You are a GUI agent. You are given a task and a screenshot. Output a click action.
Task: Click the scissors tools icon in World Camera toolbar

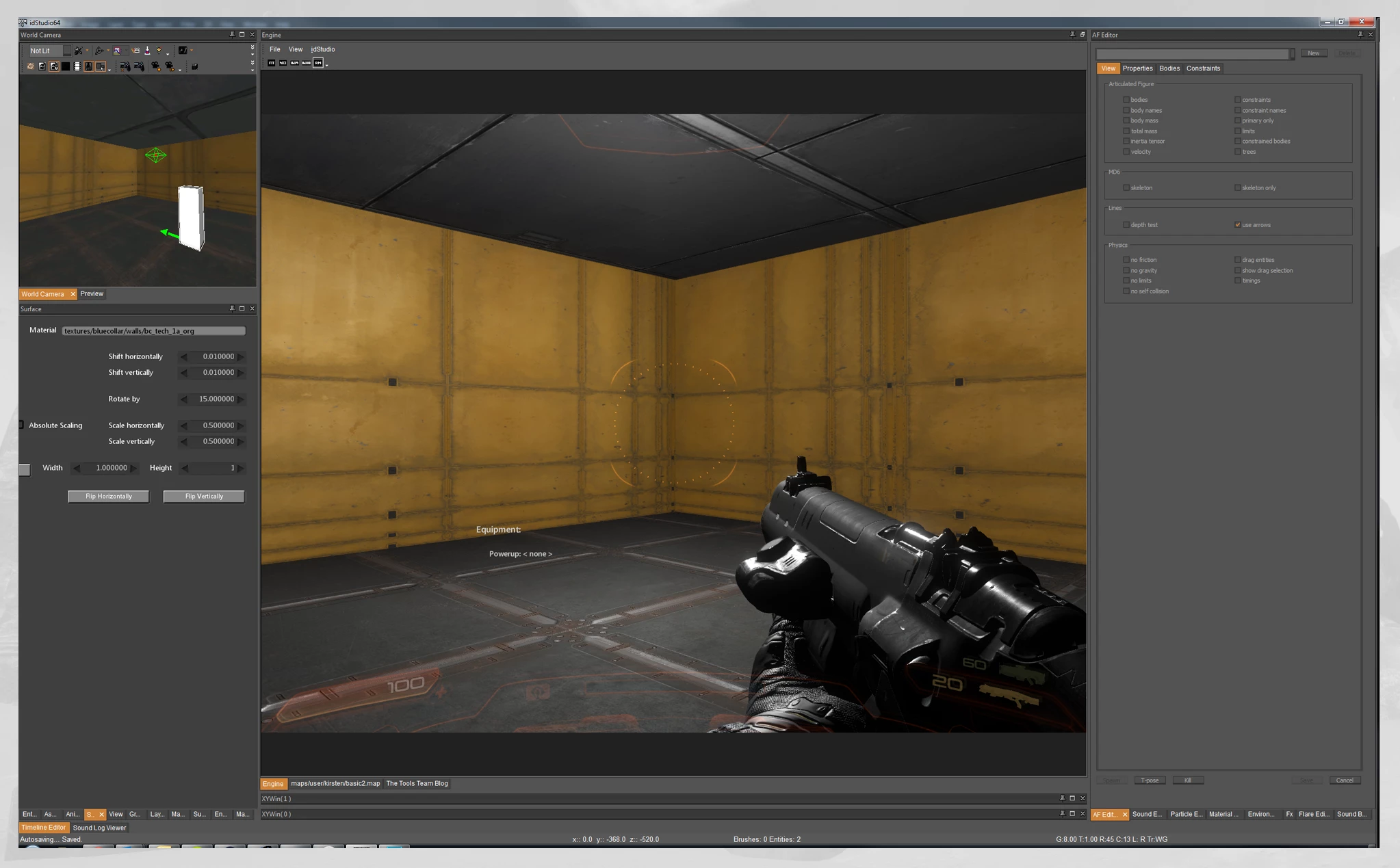78,51
